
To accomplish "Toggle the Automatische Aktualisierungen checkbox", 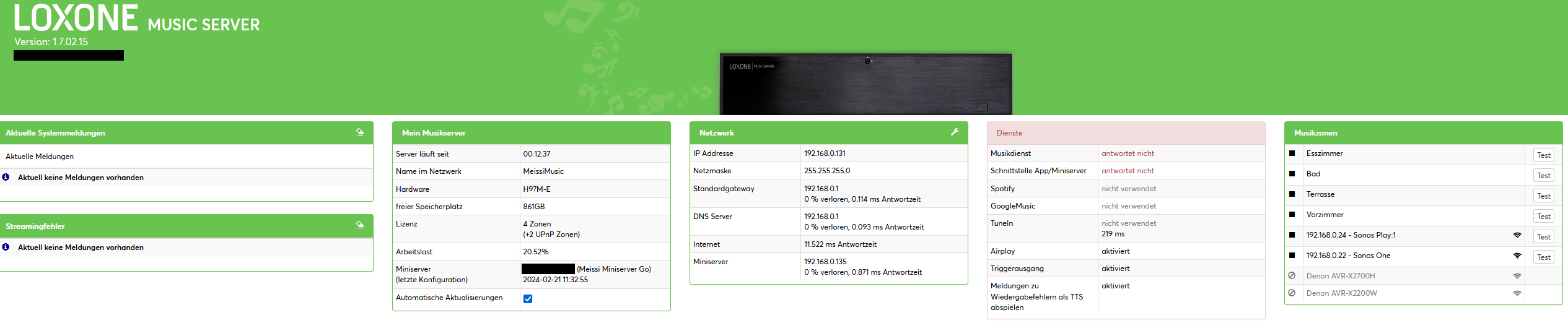I will (528, 299).
